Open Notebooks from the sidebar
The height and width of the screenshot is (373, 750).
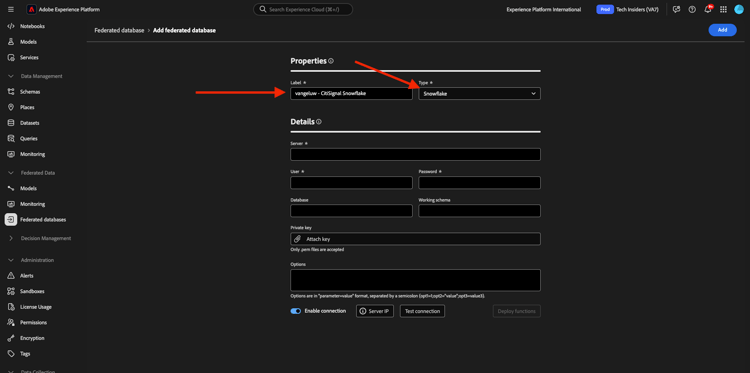tap(32, 26)
